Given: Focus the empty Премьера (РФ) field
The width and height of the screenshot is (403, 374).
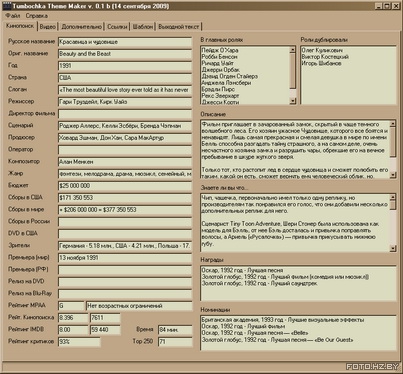Looking at the screenshot, I should [x=125, y=270].
